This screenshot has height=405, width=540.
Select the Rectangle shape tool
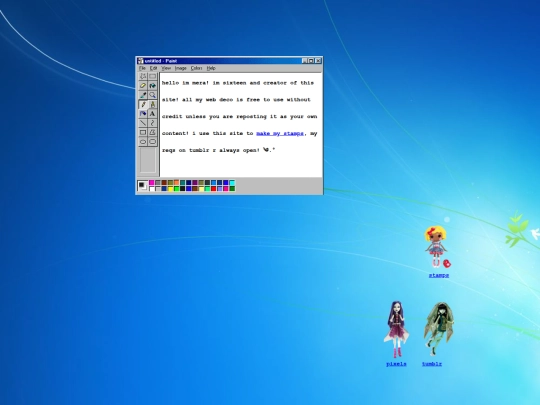143,132
